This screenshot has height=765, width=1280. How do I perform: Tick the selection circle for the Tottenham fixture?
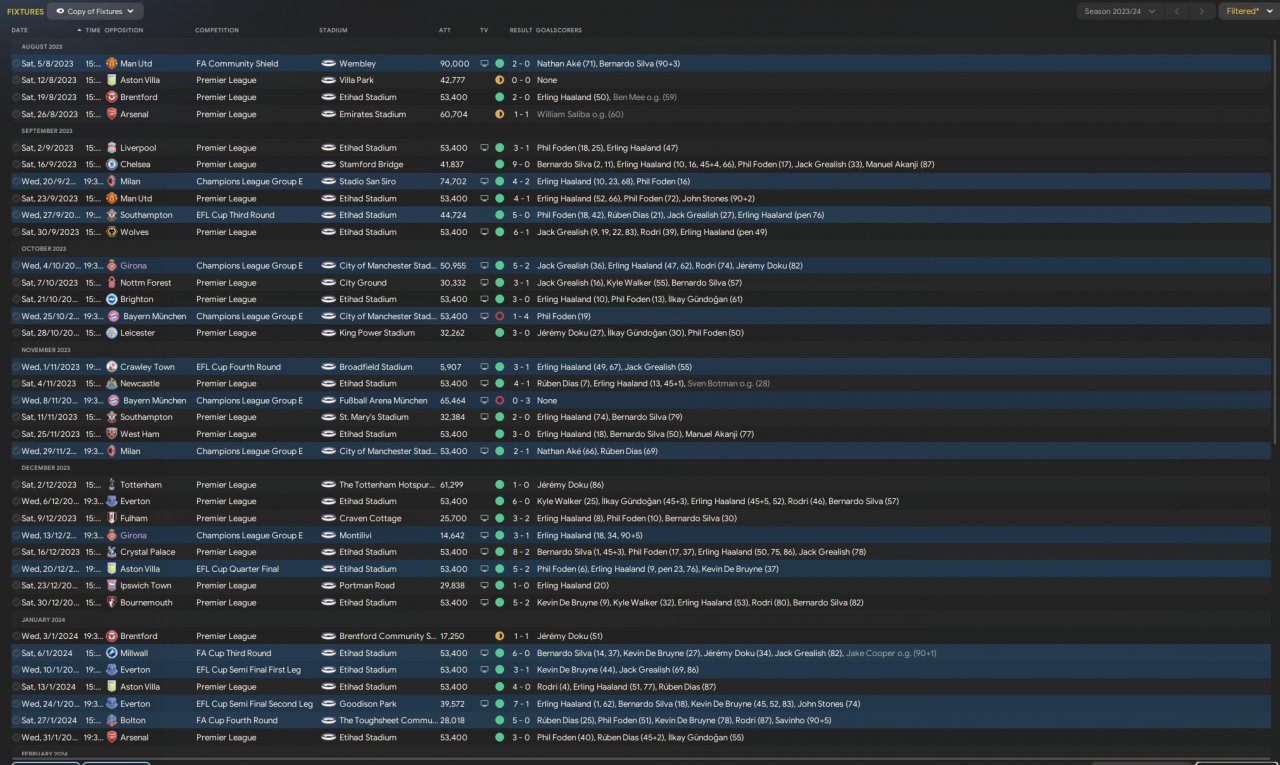(16, 485)
